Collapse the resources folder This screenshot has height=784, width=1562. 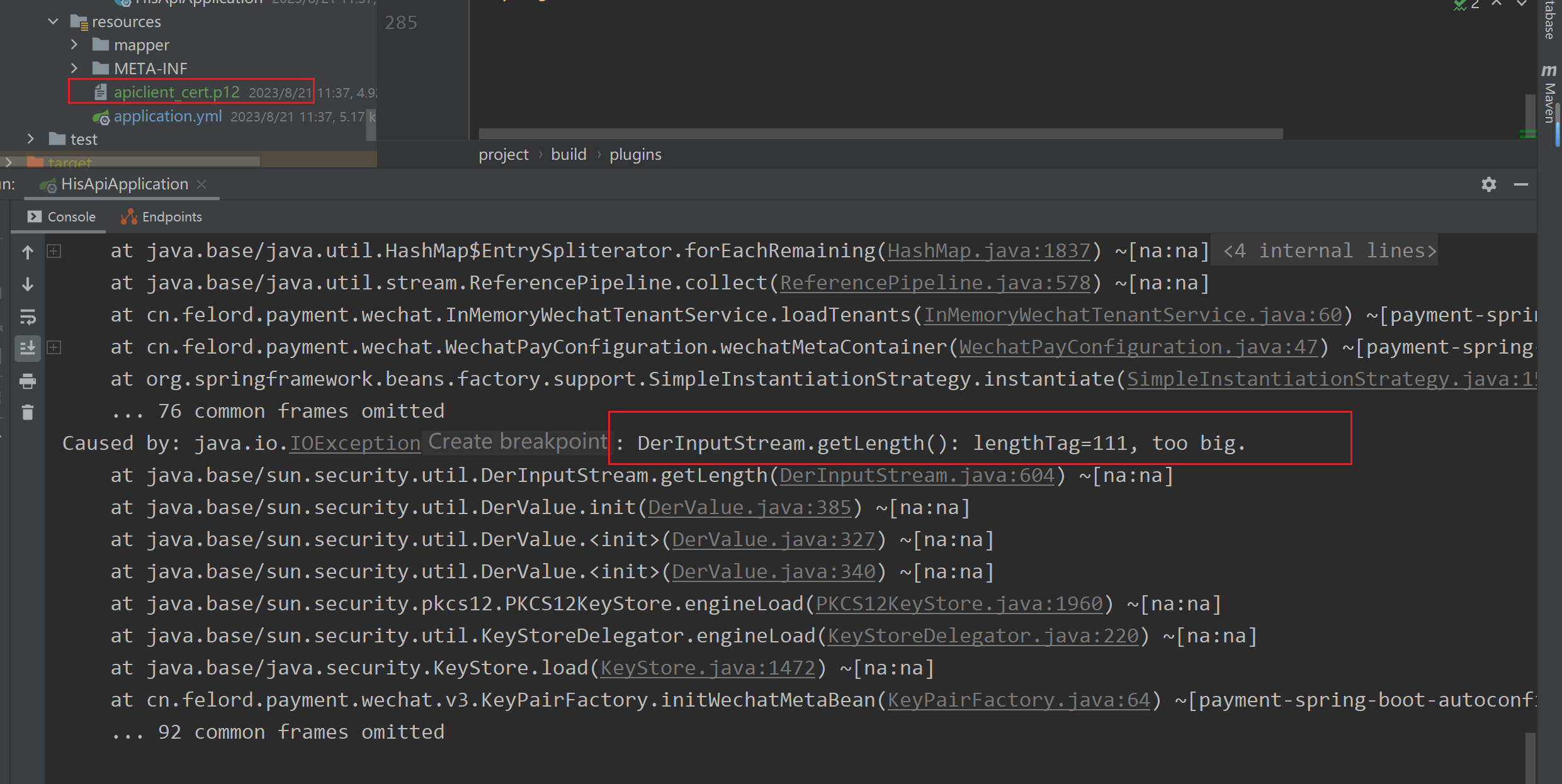coord(54,21)
